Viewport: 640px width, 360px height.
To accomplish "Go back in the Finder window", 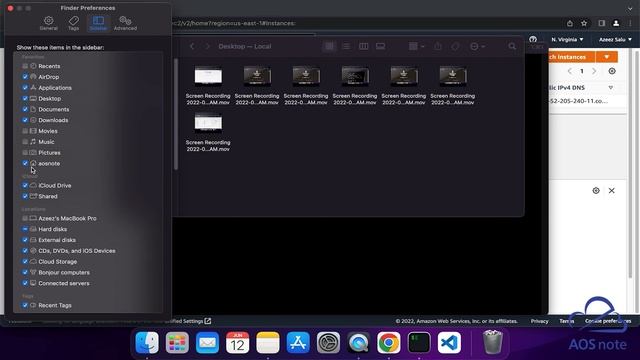I will tap(192, 47).
